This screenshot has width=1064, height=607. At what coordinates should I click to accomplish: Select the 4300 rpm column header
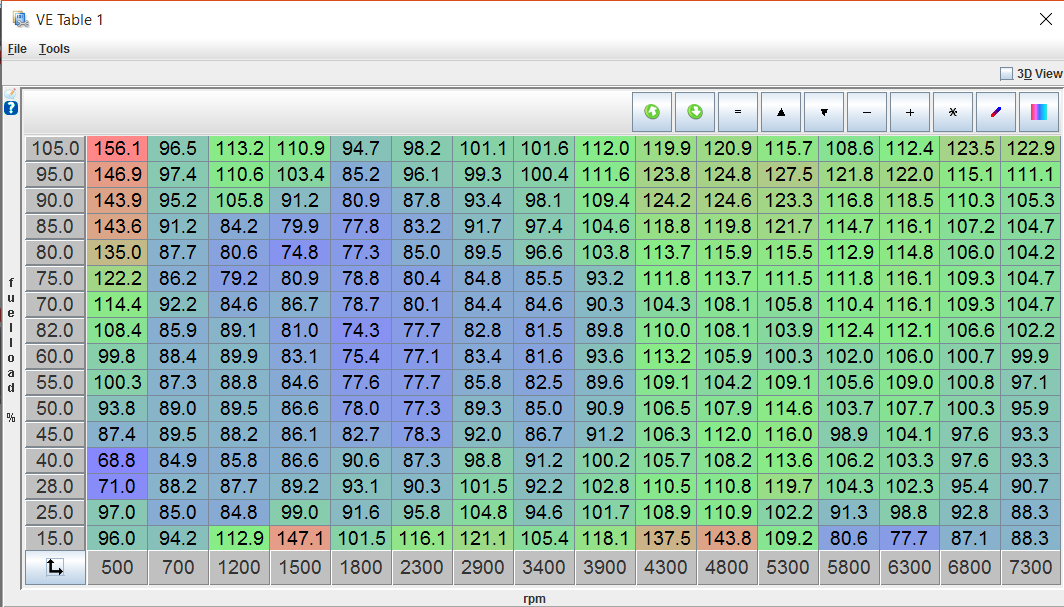(x=666, y=568)
